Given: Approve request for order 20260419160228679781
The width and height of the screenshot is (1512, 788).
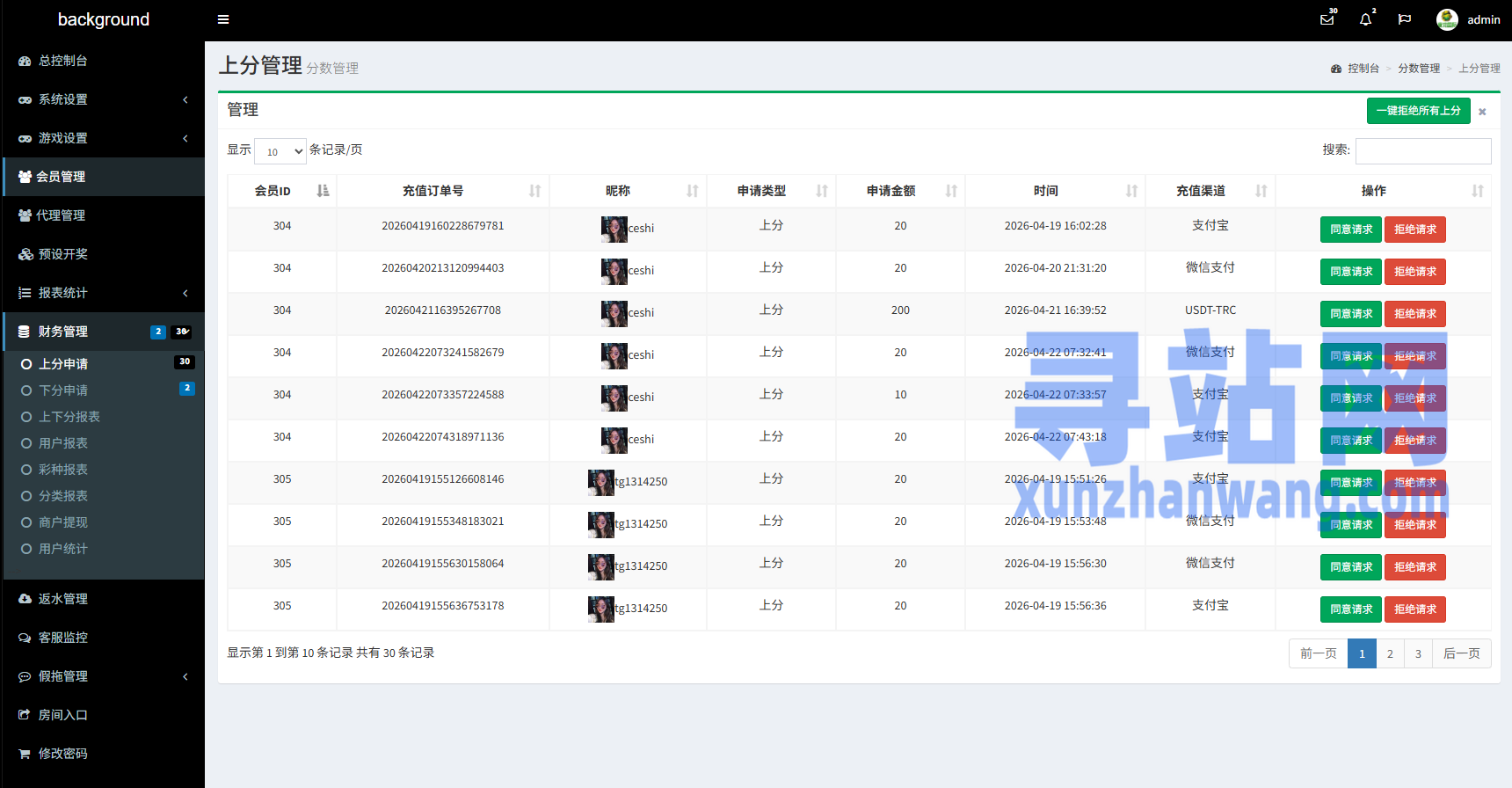Looking at the screenshot, I should pyautogui.click(x=1350, y=230).
